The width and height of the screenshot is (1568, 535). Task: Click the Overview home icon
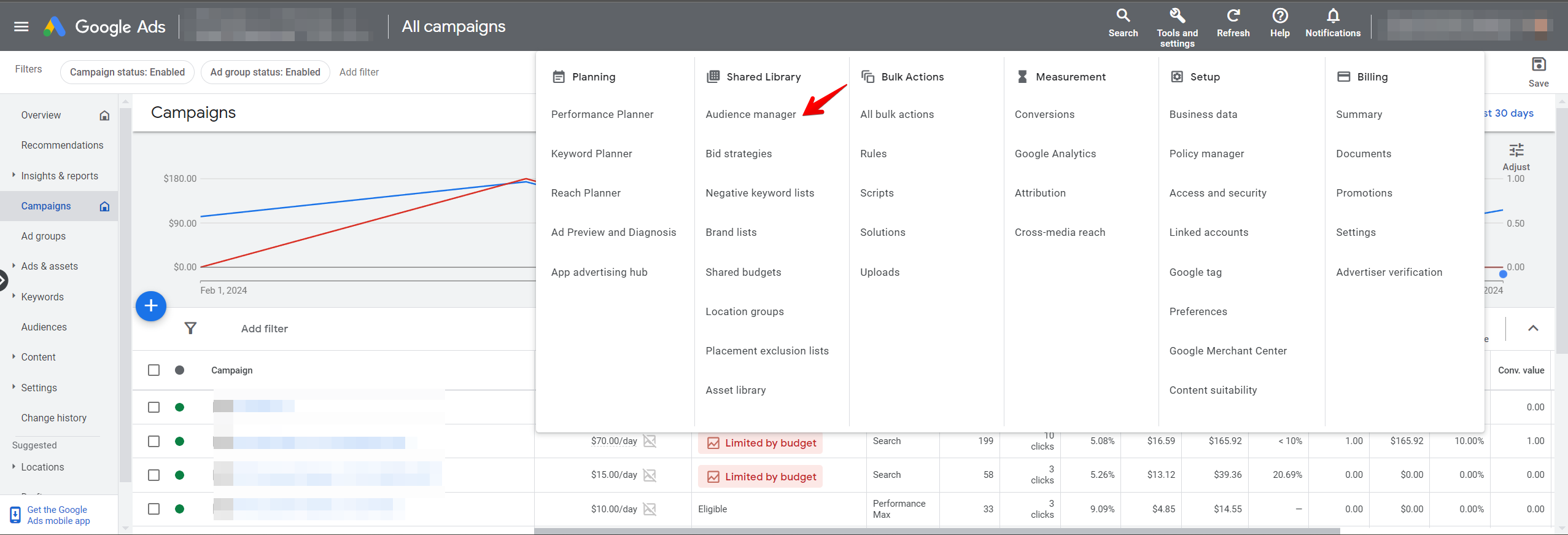pos(104,115)
